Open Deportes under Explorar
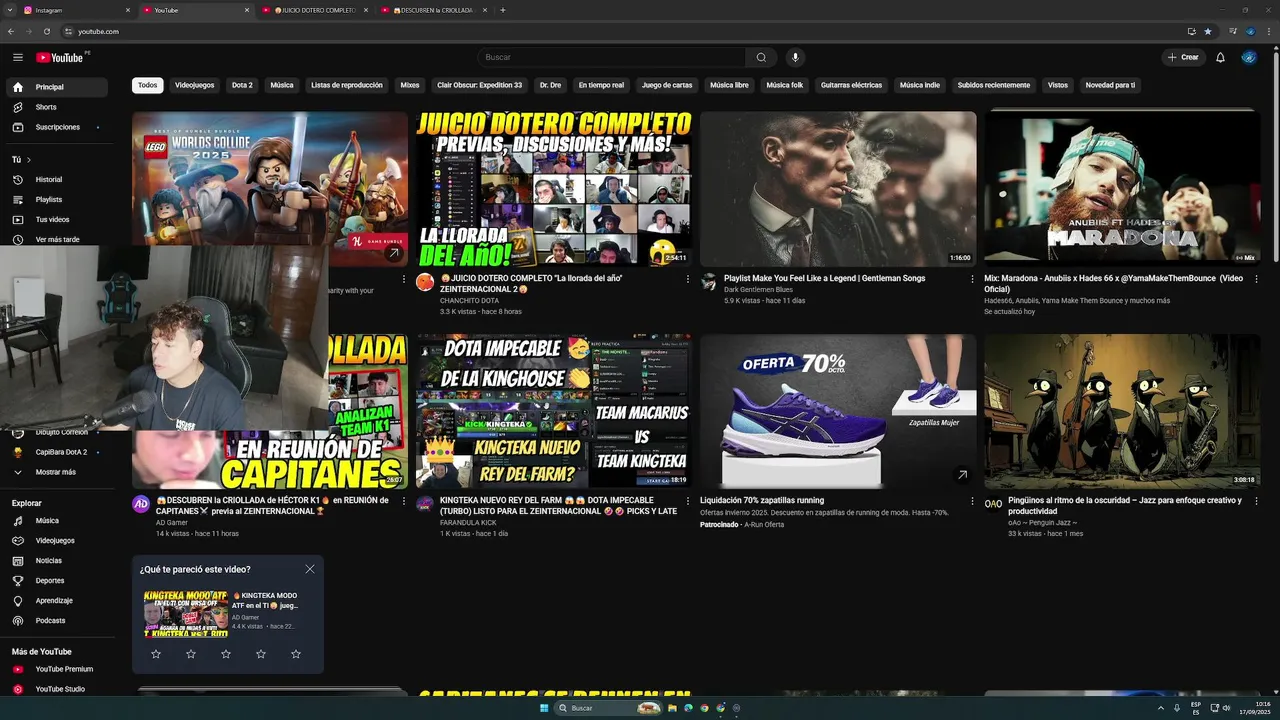1280x720 pixels. [56, 580]
